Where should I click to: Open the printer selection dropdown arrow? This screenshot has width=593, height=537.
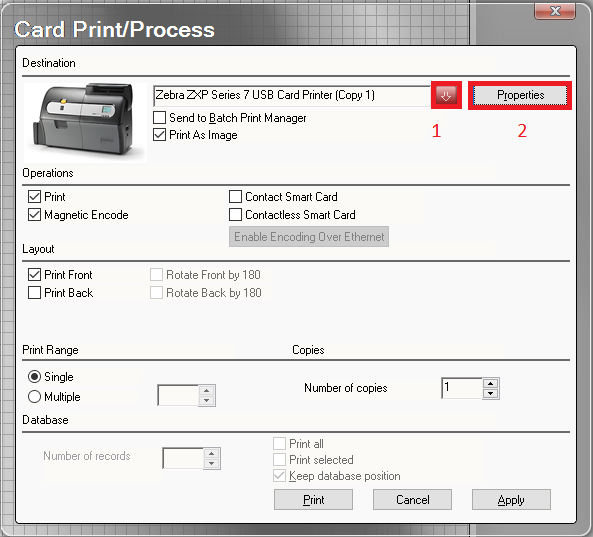point(446,95)
